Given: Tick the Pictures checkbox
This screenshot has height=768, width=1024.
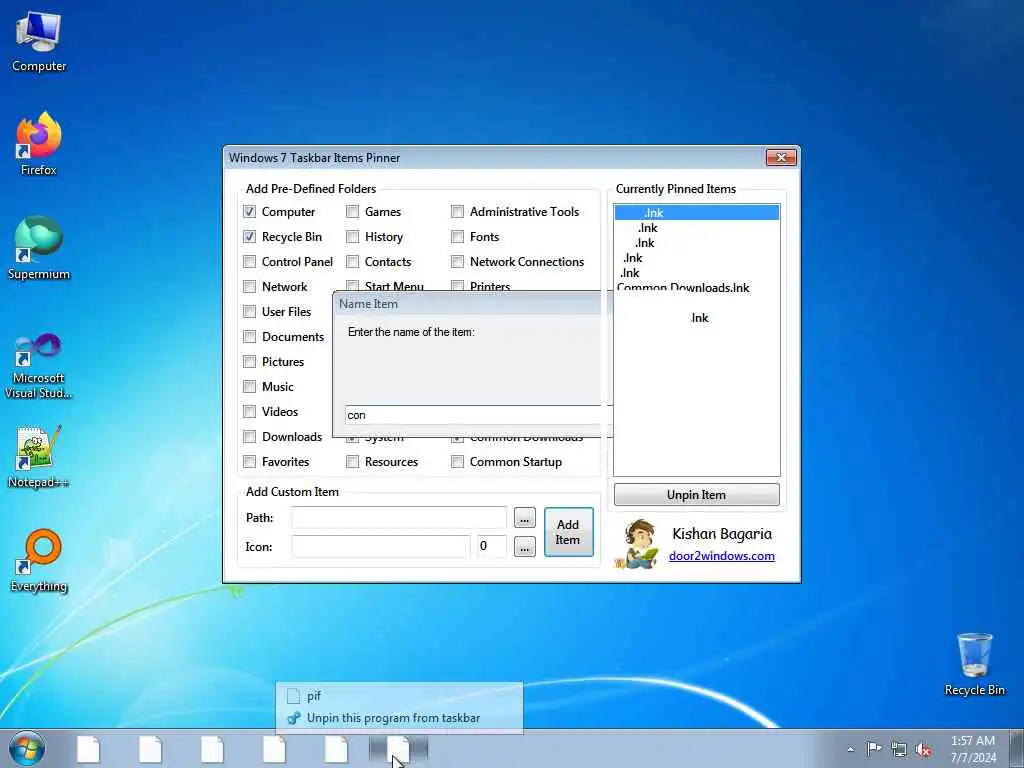Looking at the screenshot, I should (x=249, y=362).
